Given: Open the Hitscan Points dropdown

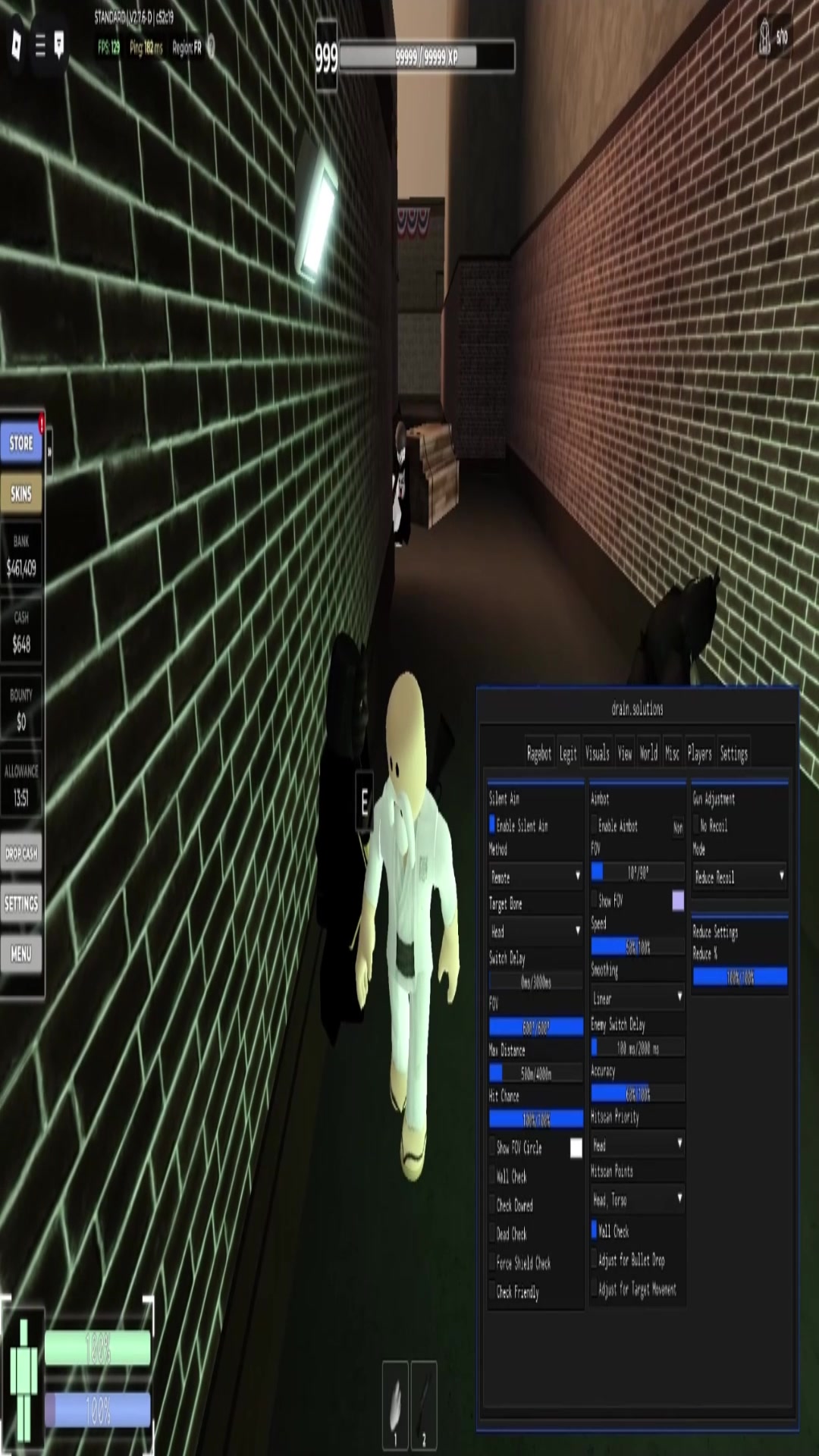Looking at the screenshot, I should click(638, 1199).
